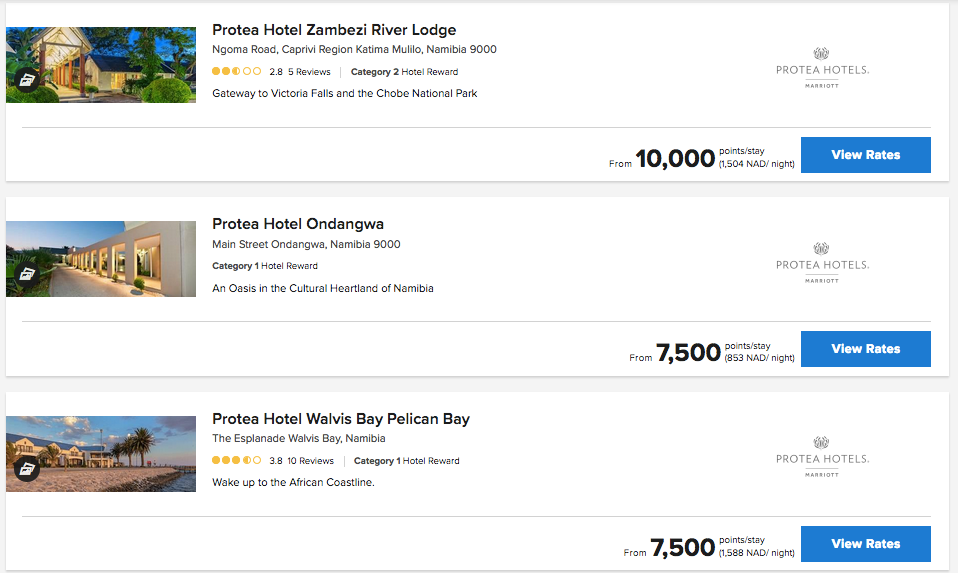Open photo gallery icon on Ondangwa hotel
958x573 pixels.
[27, 273]
